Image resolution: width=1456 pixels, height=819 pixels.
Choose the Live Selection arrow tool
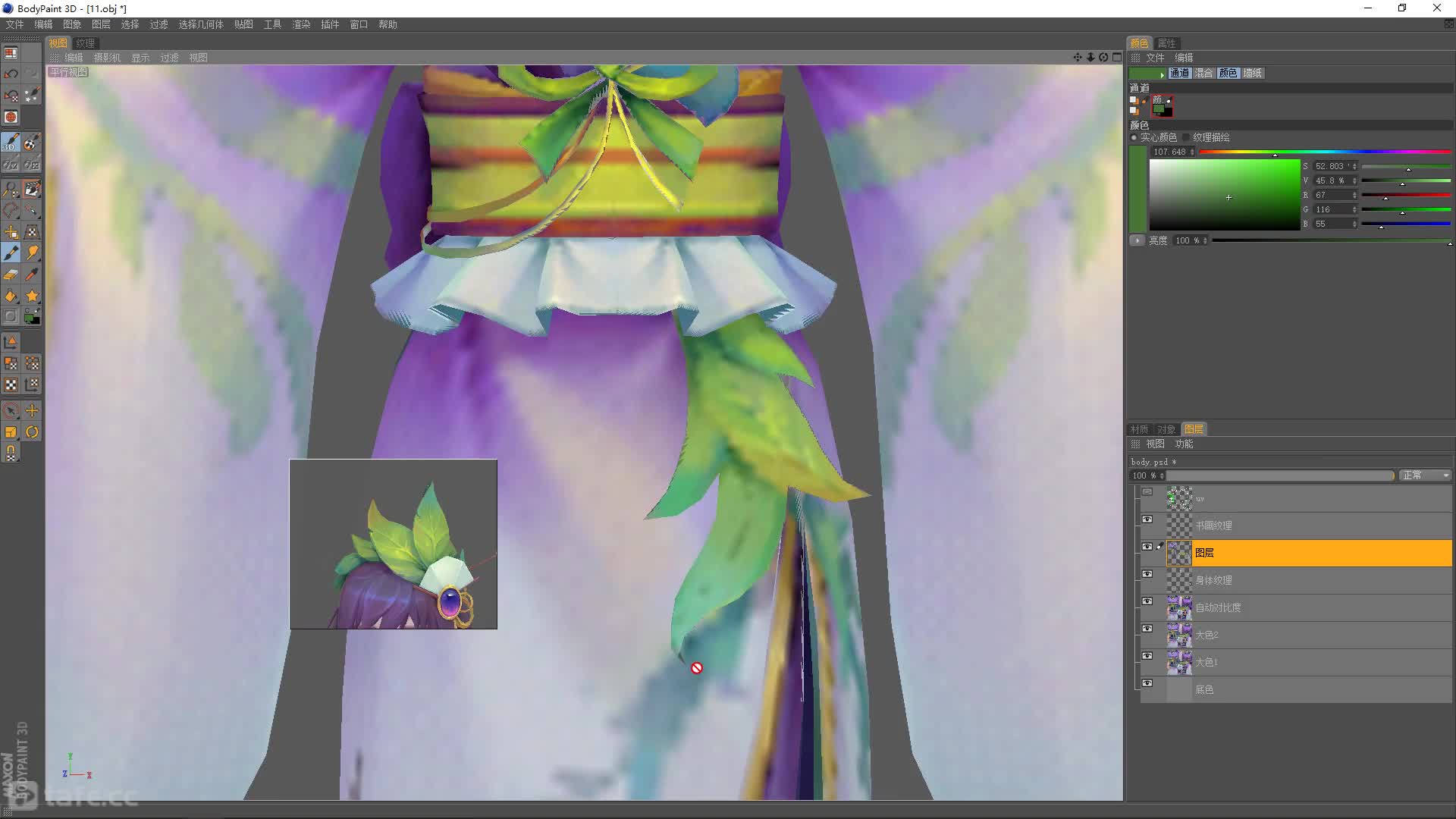point(11,410)
